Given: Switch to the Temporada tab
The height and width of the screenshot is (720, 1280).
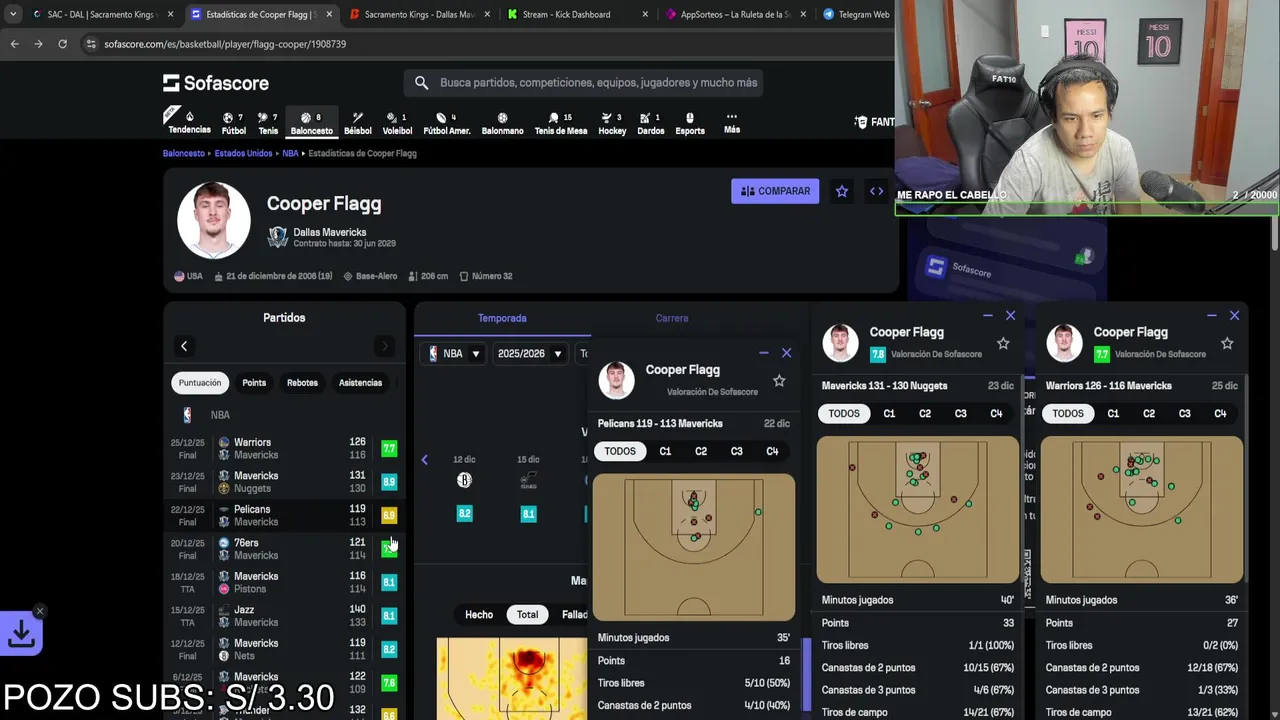Looking at the screenshot, I should click(502, 318).
